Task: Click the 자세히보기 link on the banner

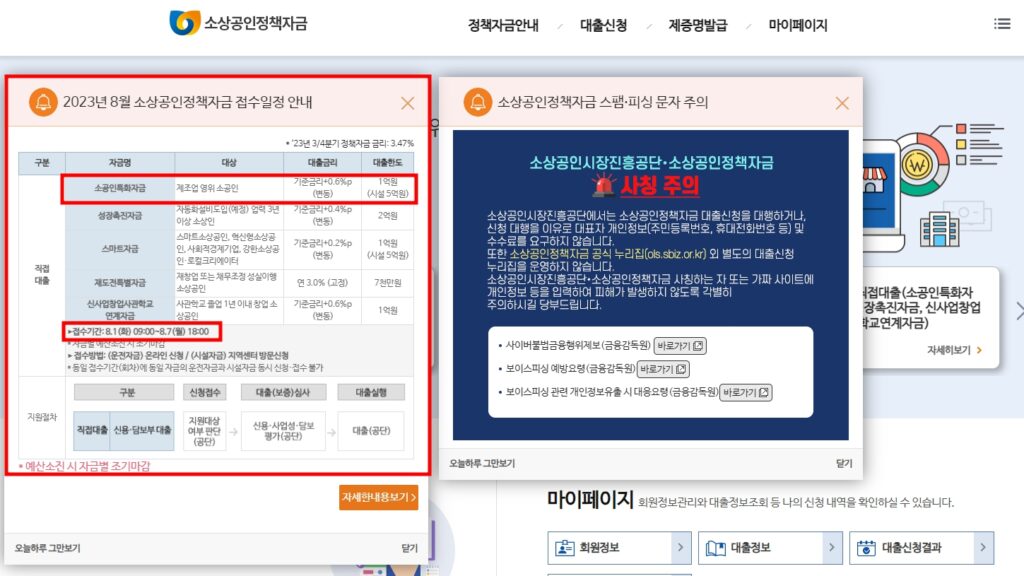Action: (954, 350)
